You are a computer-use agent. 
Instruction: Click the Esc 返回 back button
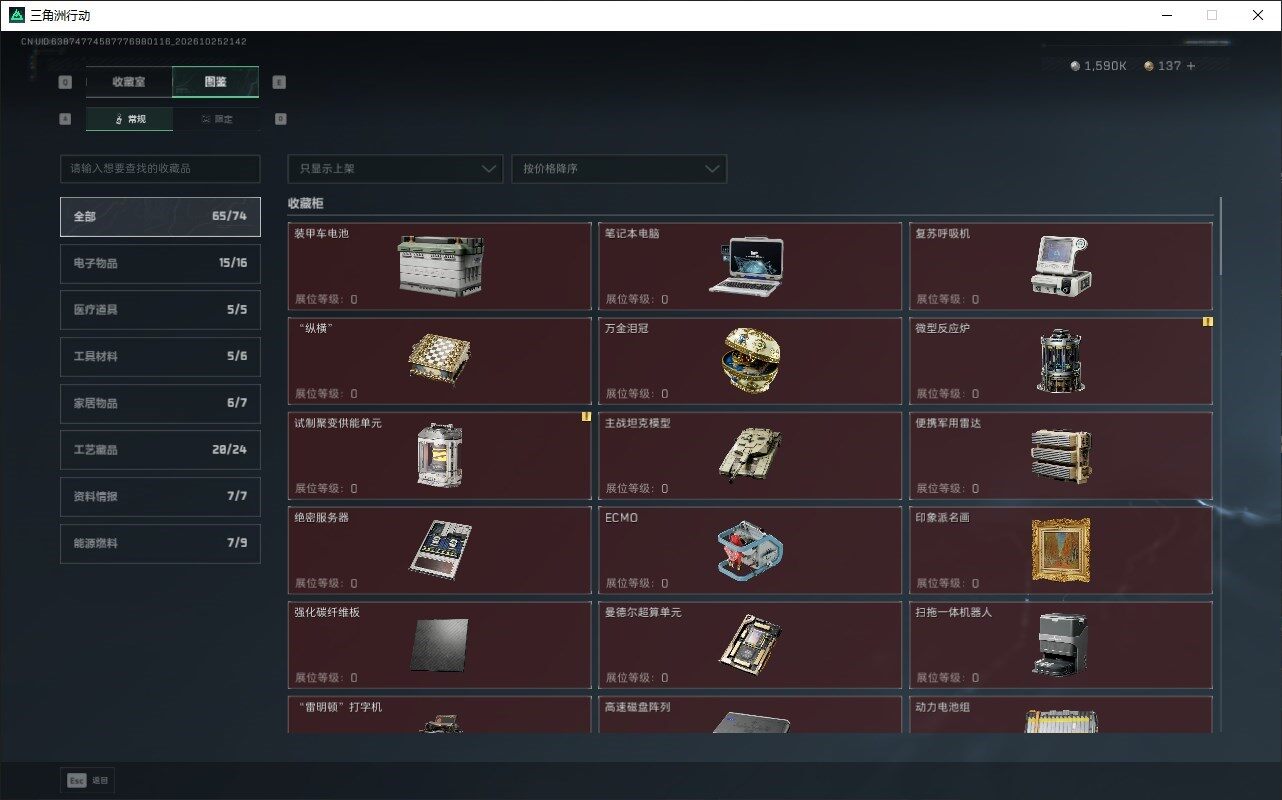(87, 780)
